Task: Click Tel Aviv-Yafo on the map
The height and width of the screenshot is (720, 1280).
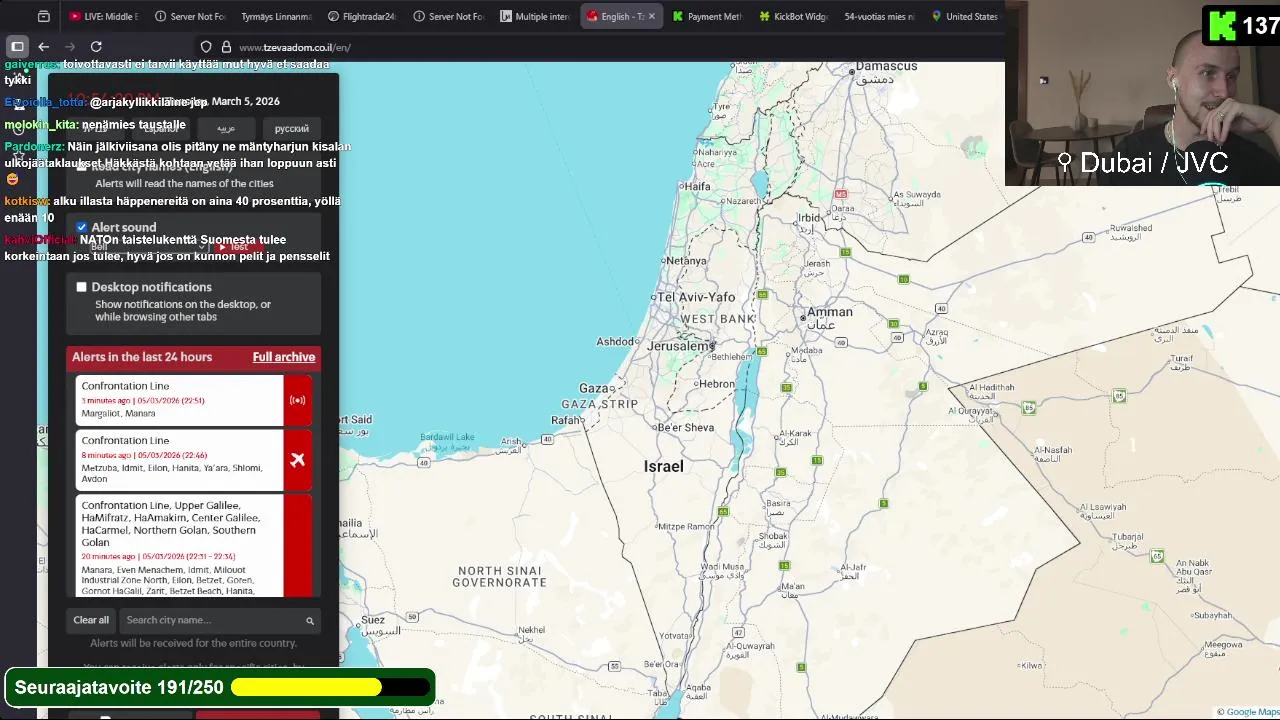Action: [696, 297]
